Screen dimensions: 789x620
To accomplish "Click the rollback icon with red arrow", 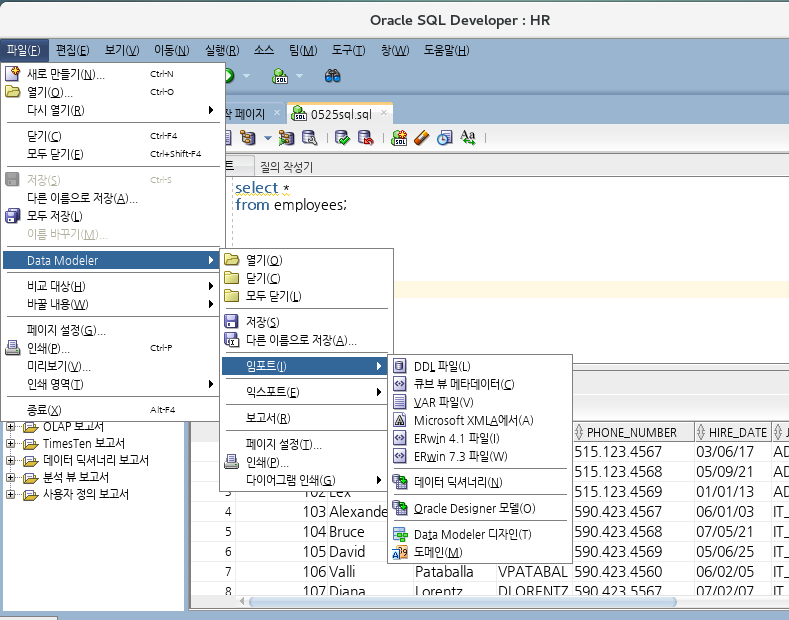I will (x=365, y=137).
